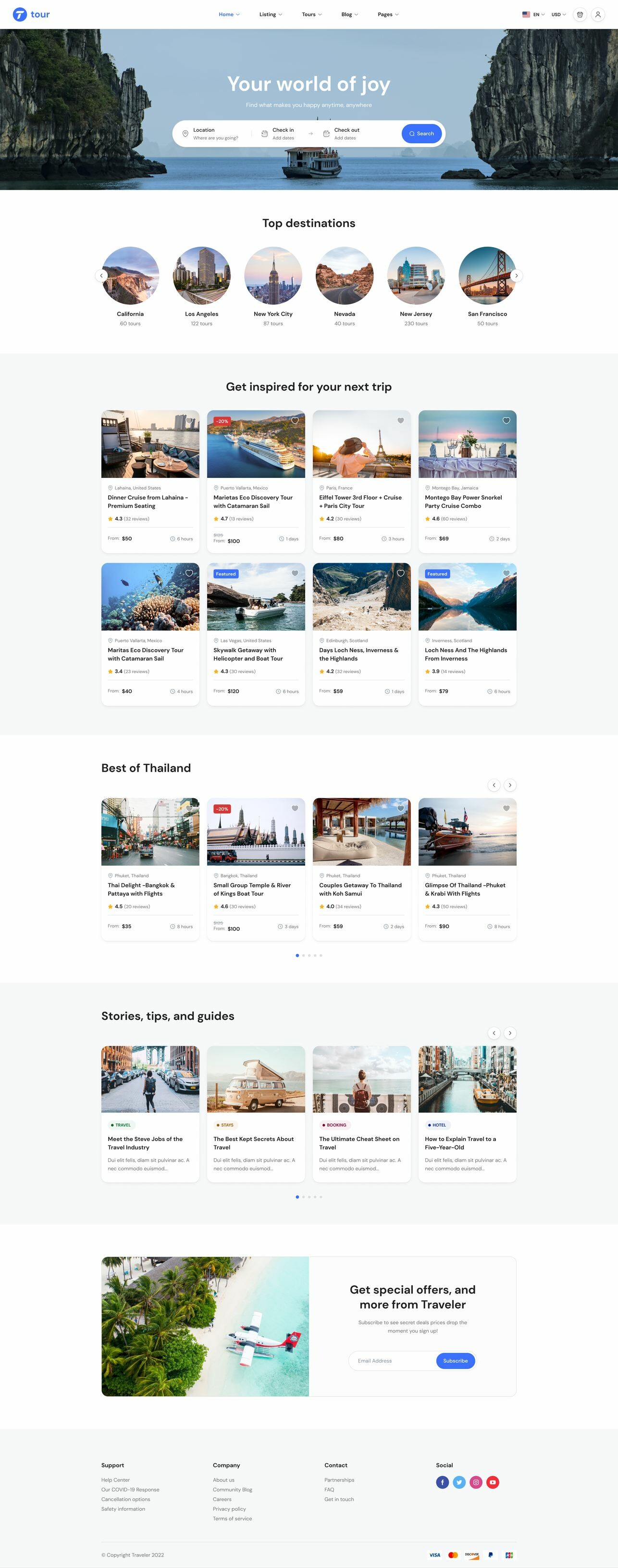
Task: Toggle heart on Eiffel Tower 3rd Floor tour
Action: click(x=401, y=421)
